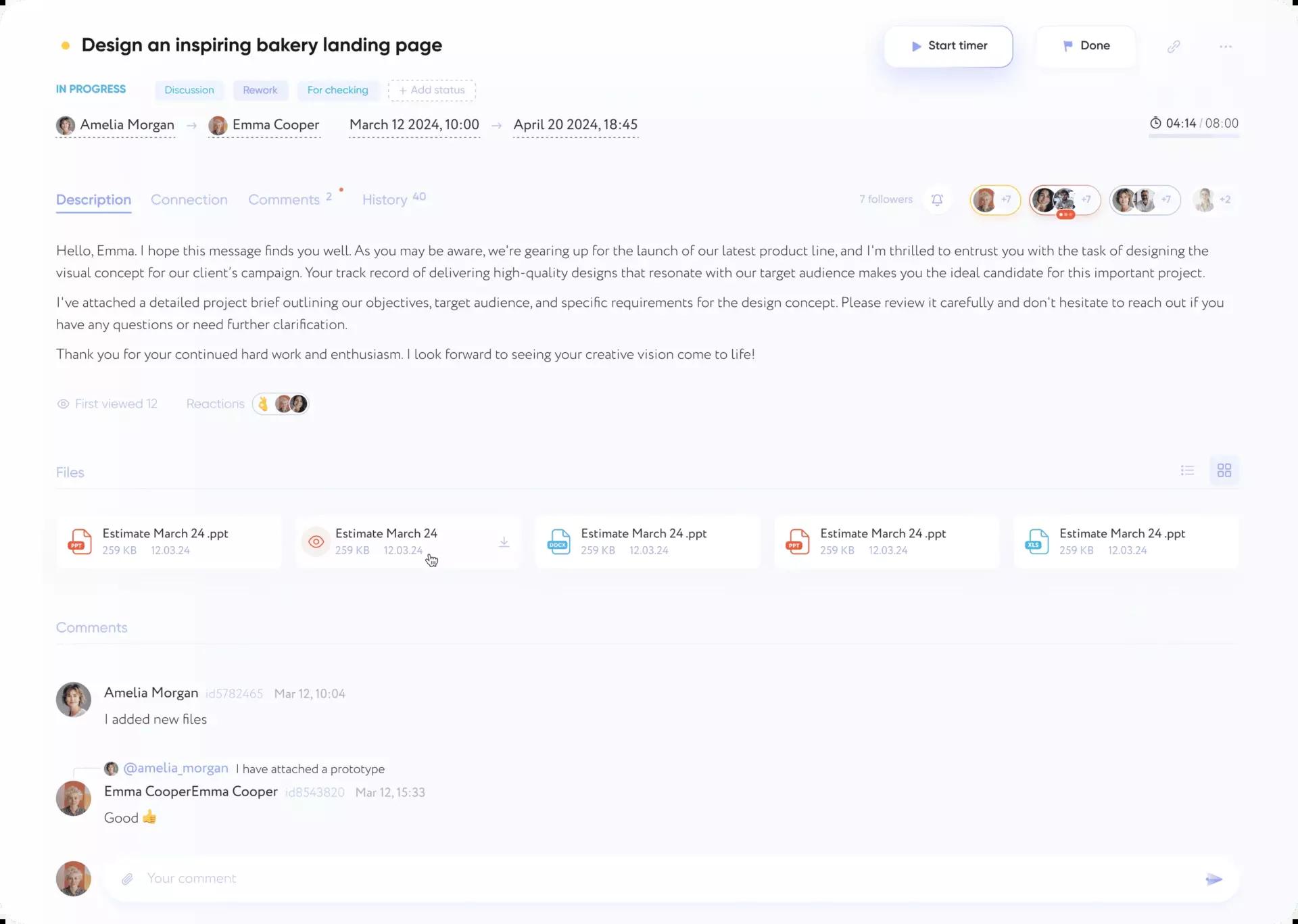The width and height of the screenshot is (1298, 924).
Task: Click the notification bell icon near followers
Action: [x=937, y=199]
